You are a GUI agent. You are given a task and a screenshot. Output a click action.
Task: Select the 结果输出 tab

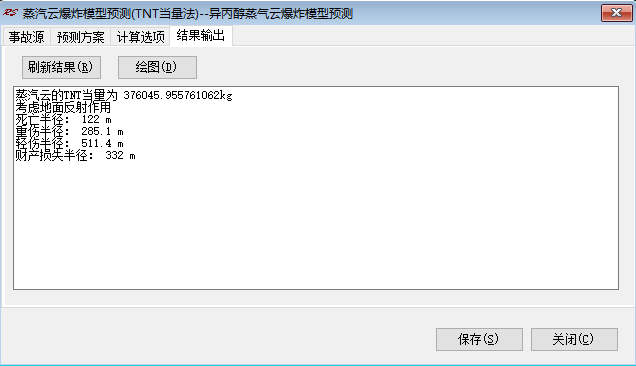click(200, 36)
